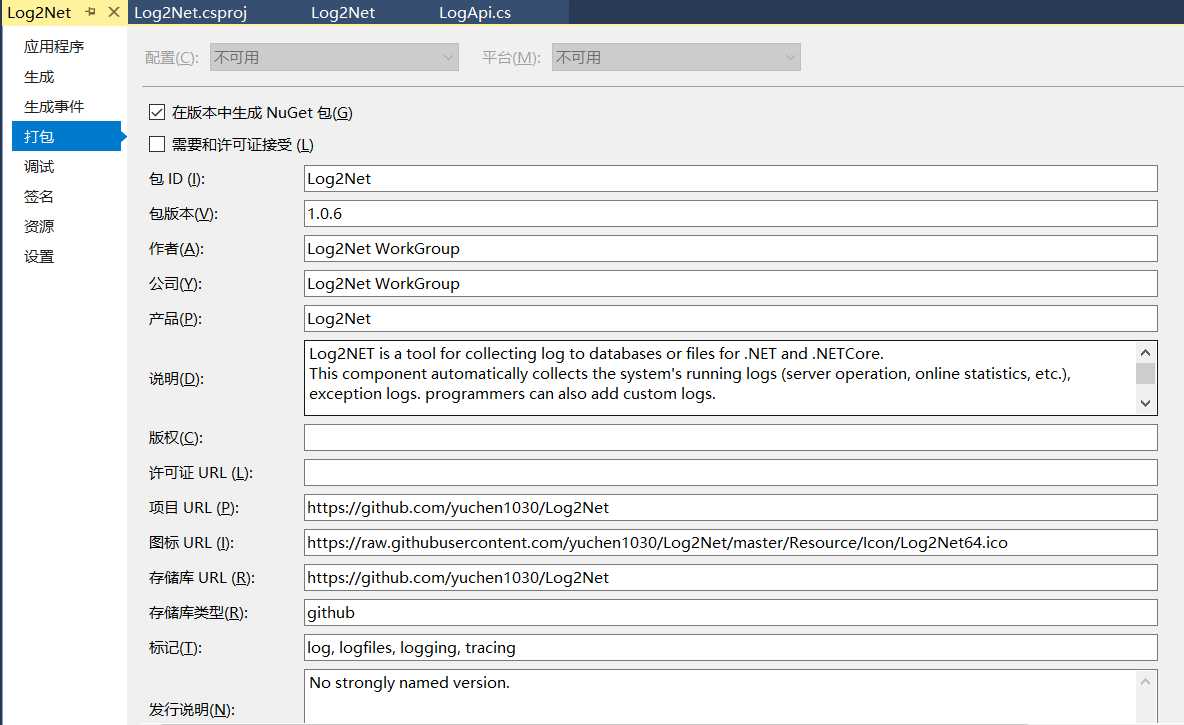
Task: Enable 需要和许可证接受 checkbox
Action: [157, 144]
